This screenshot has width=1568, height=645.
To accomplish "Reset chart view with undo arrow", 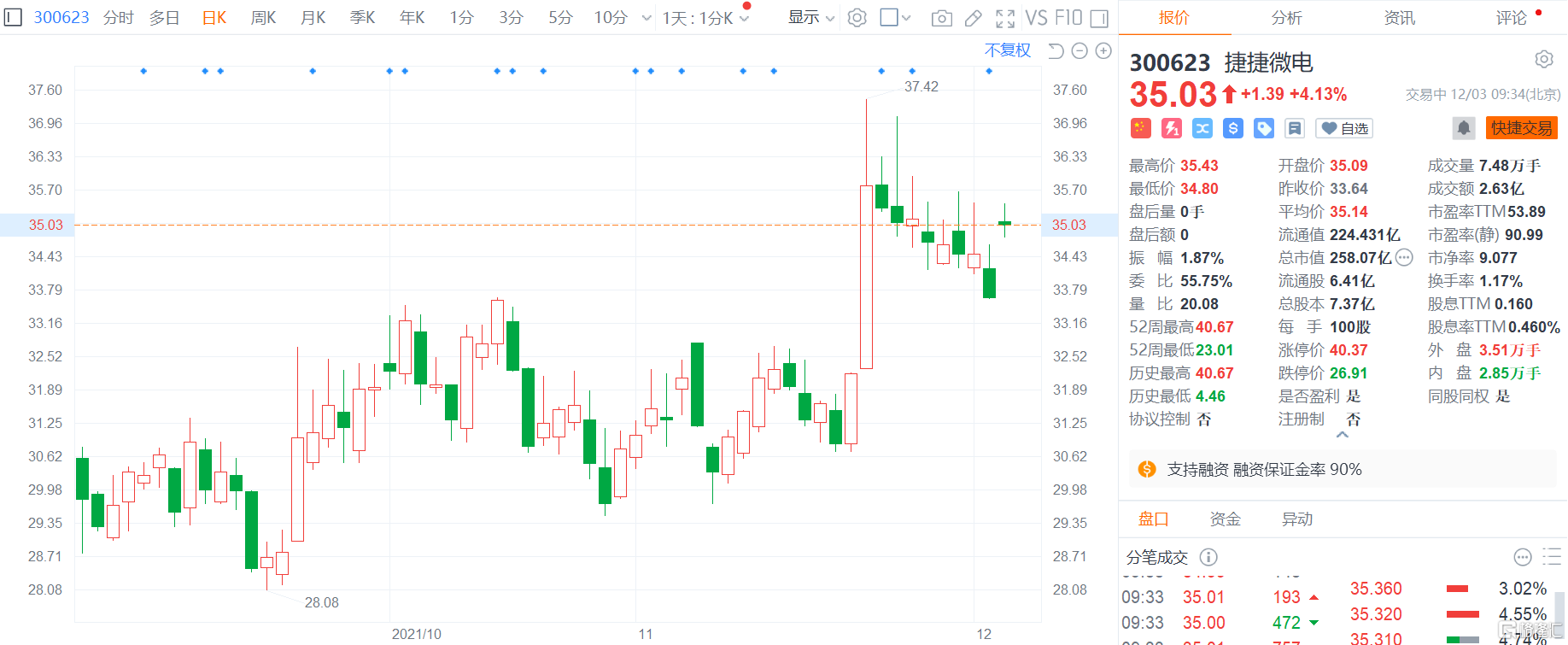I will 1056,51.
